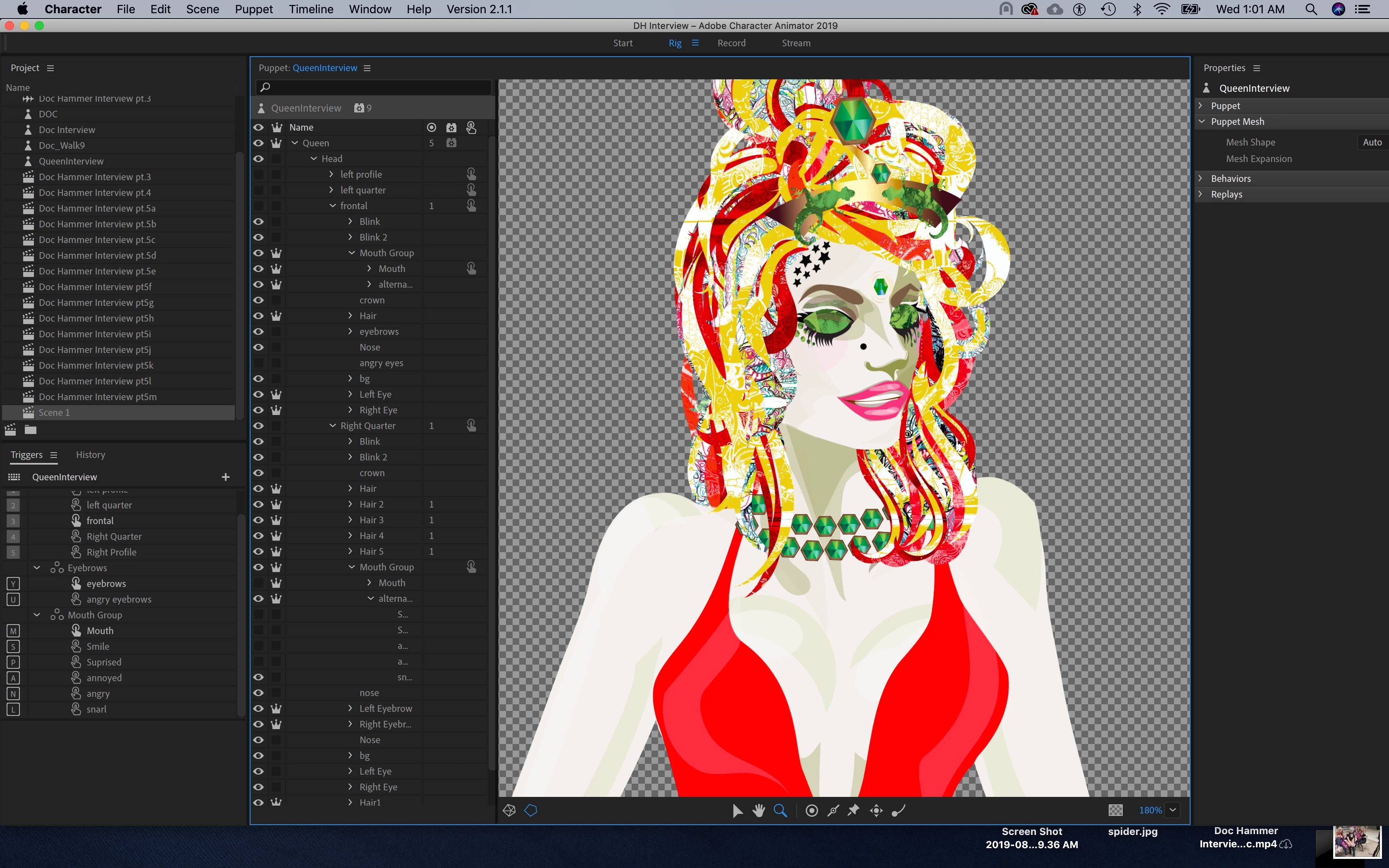Open the Mesh Shape Auto dropdown
The image size is (1389, 868).
1372,142
